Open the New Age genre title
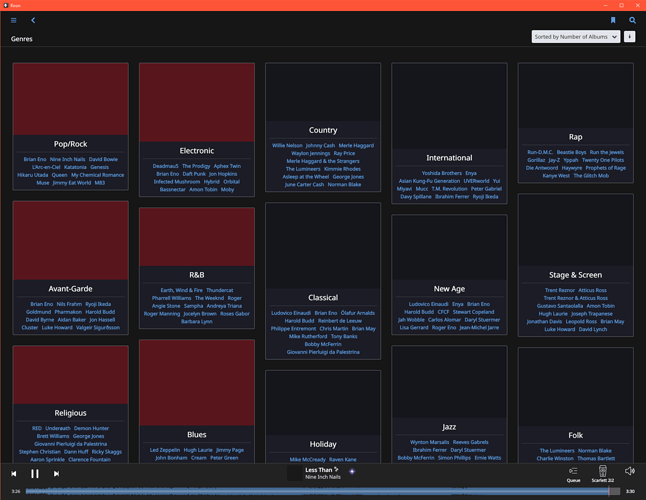Screen dimensions: 646x500 449,289
